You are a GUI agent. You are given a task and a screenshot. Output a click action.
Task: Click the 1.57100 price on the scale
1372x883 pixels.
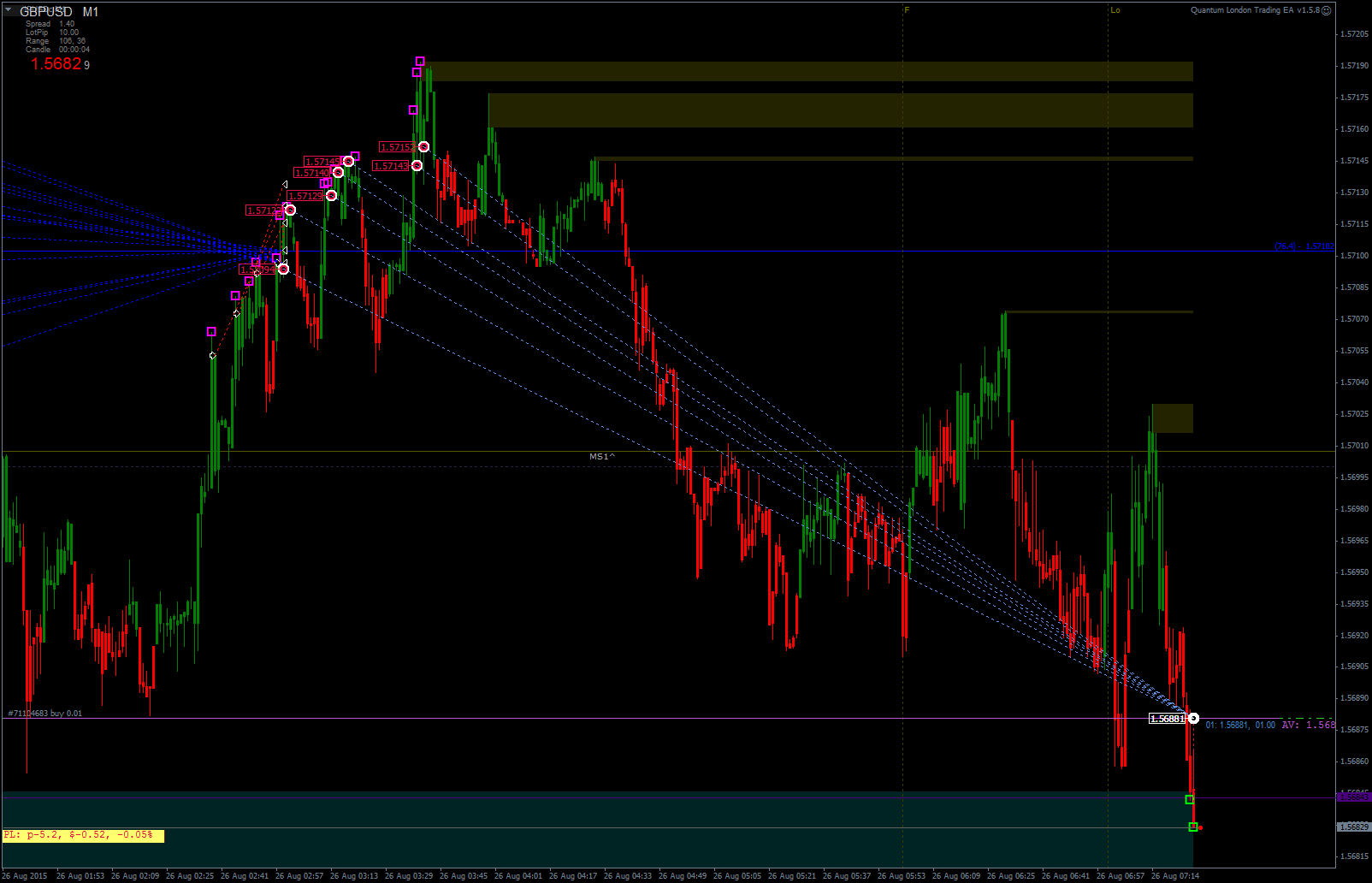1355,256
